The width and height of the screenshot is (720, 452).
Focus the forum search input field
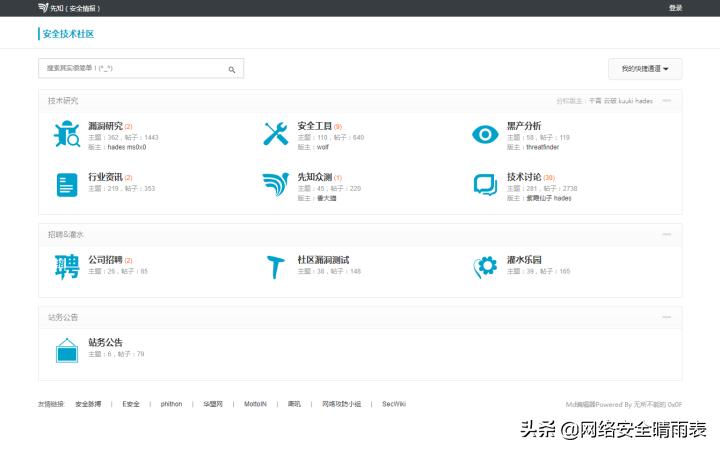(x=141, y=68)
